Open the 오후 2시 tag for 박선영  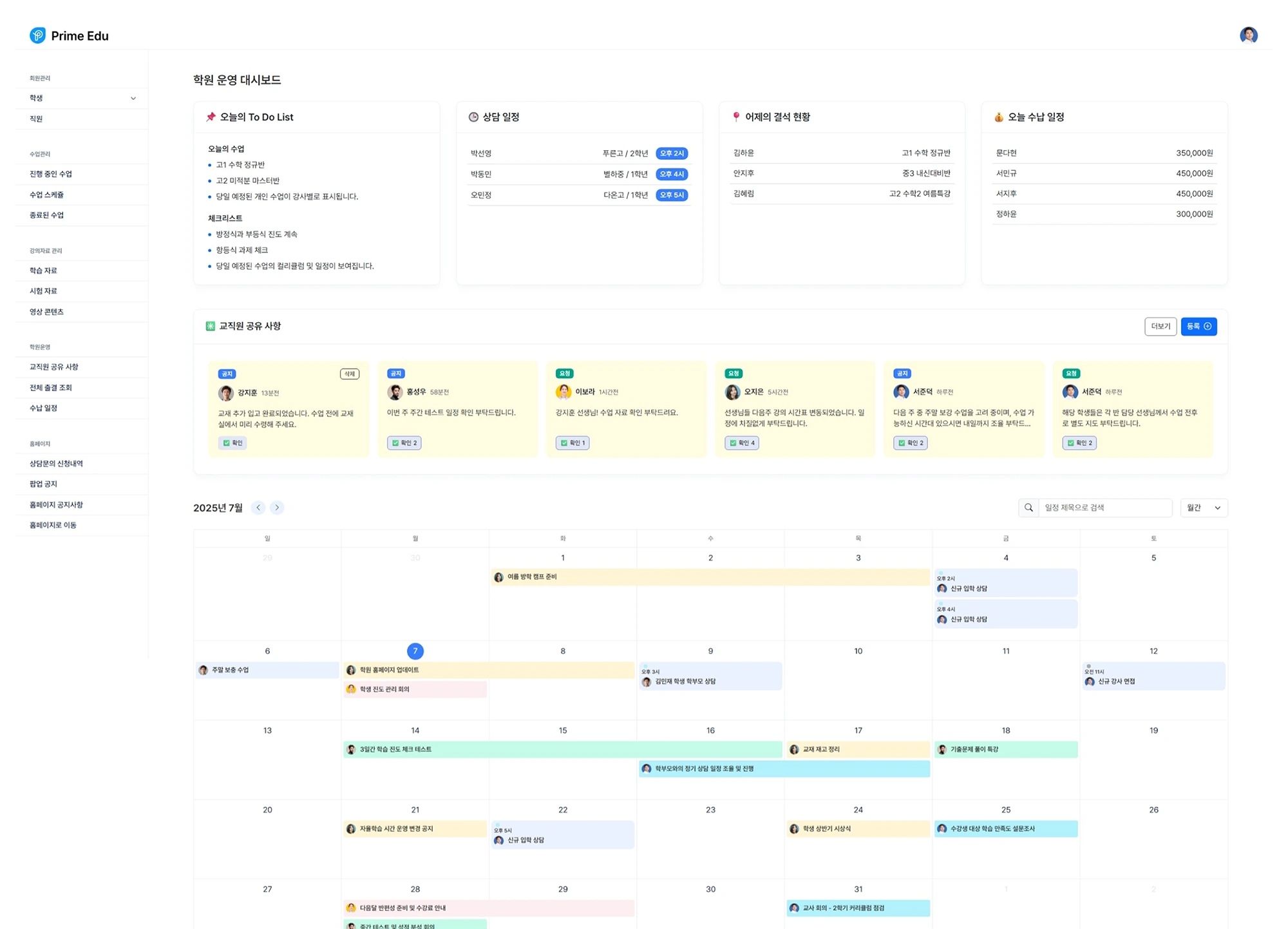point(672,153)
